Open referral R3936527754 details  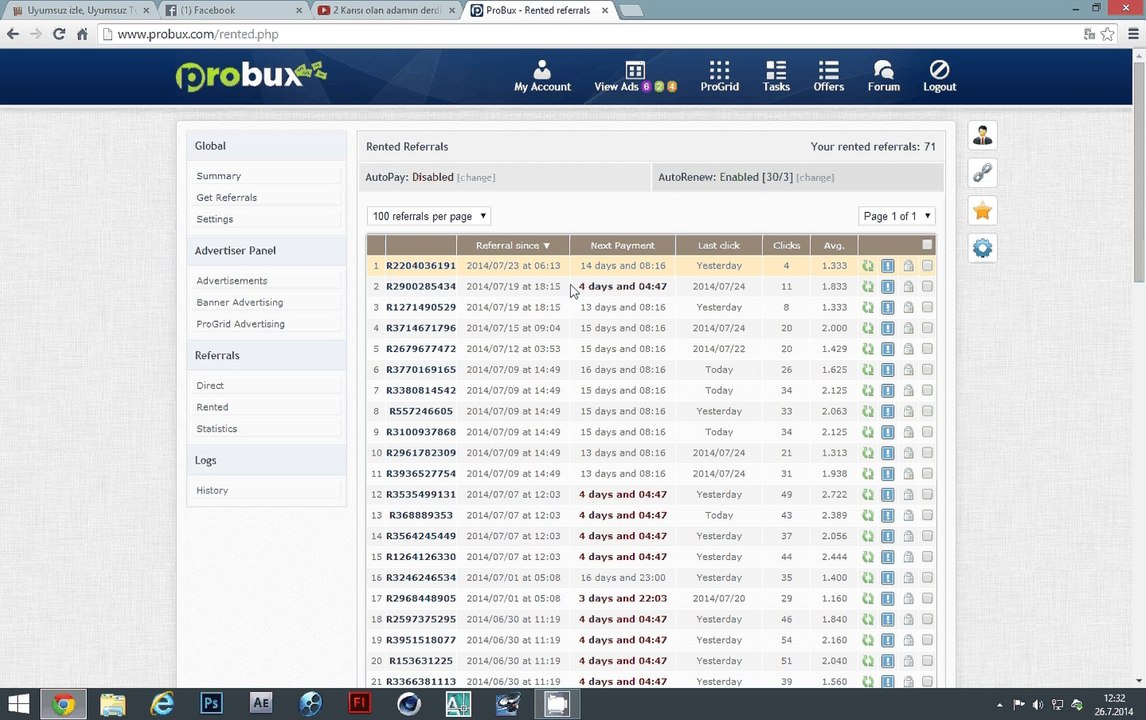(421, 474)
